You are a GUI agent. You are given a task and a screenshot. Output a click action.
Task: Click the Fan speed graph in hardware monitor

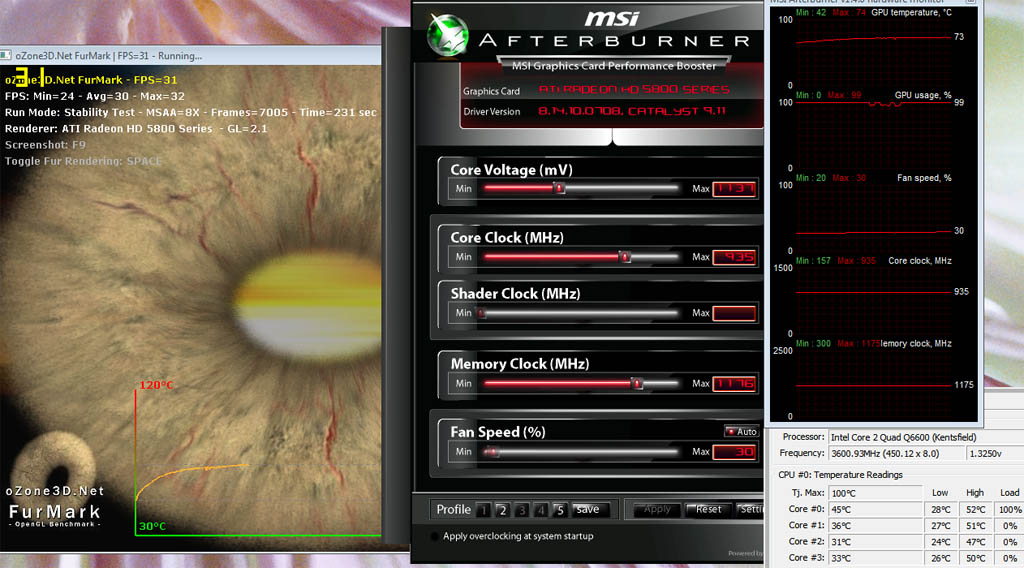click(873, 217)
